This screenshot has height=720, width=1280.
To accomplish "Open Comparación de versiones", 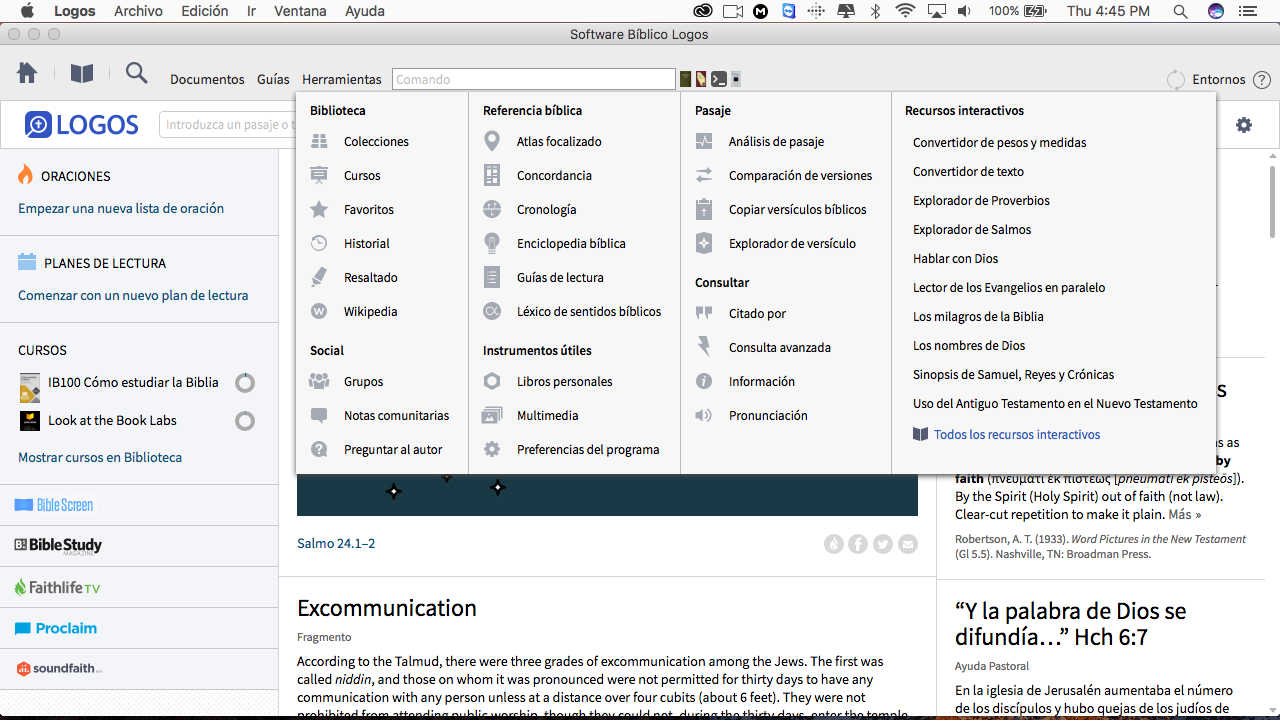I will tap(800, 176).
